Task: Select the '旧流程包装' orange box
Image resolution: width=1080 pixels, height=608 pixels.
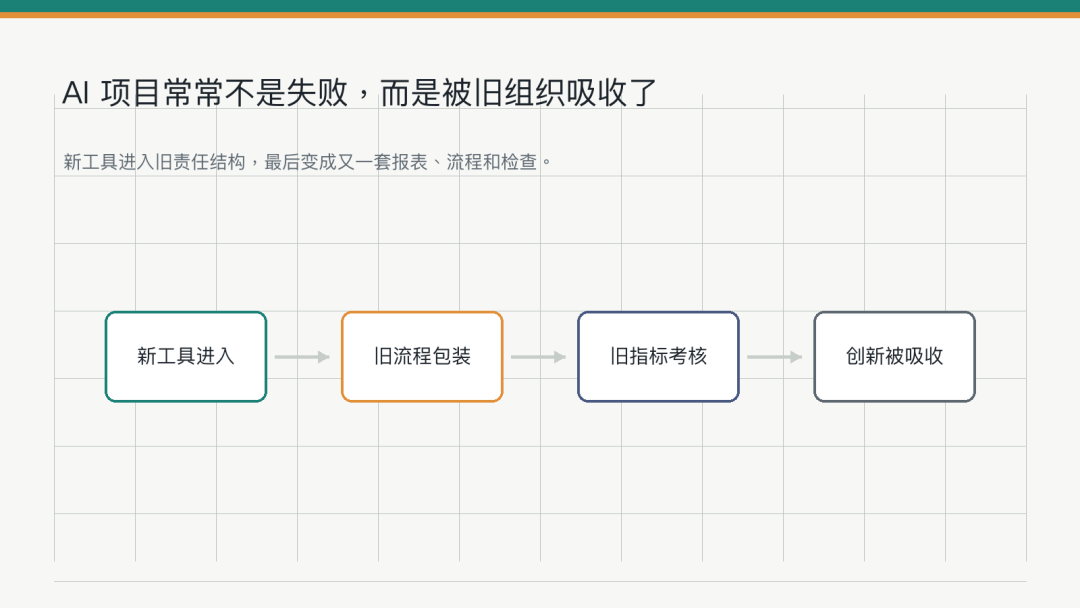Action: (x=422, y=357)
